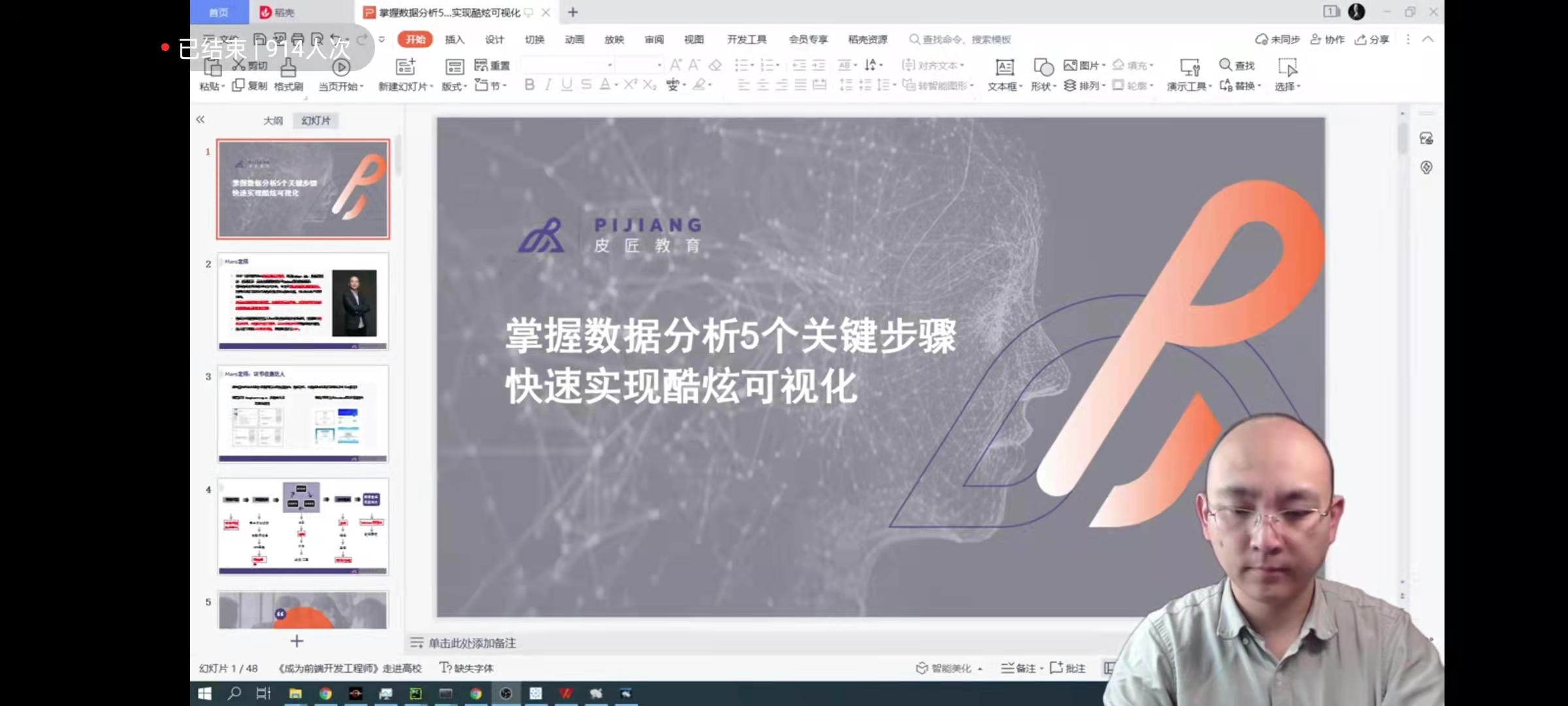Click the Smart Beautify (智能美化) button
The image size is (1568, 706).
click(x=949, y=667)
